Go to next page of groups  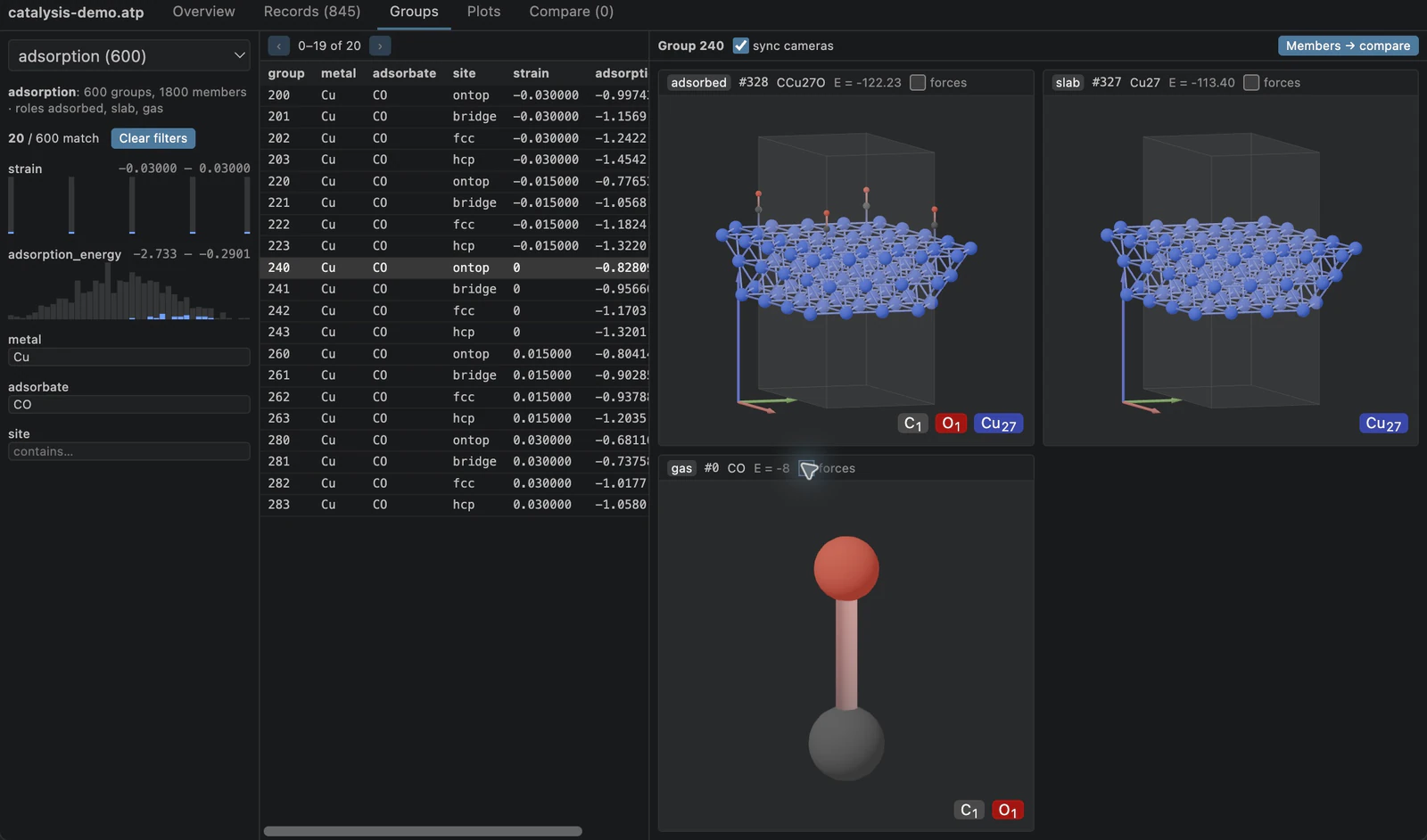click(x=380, y=45)
